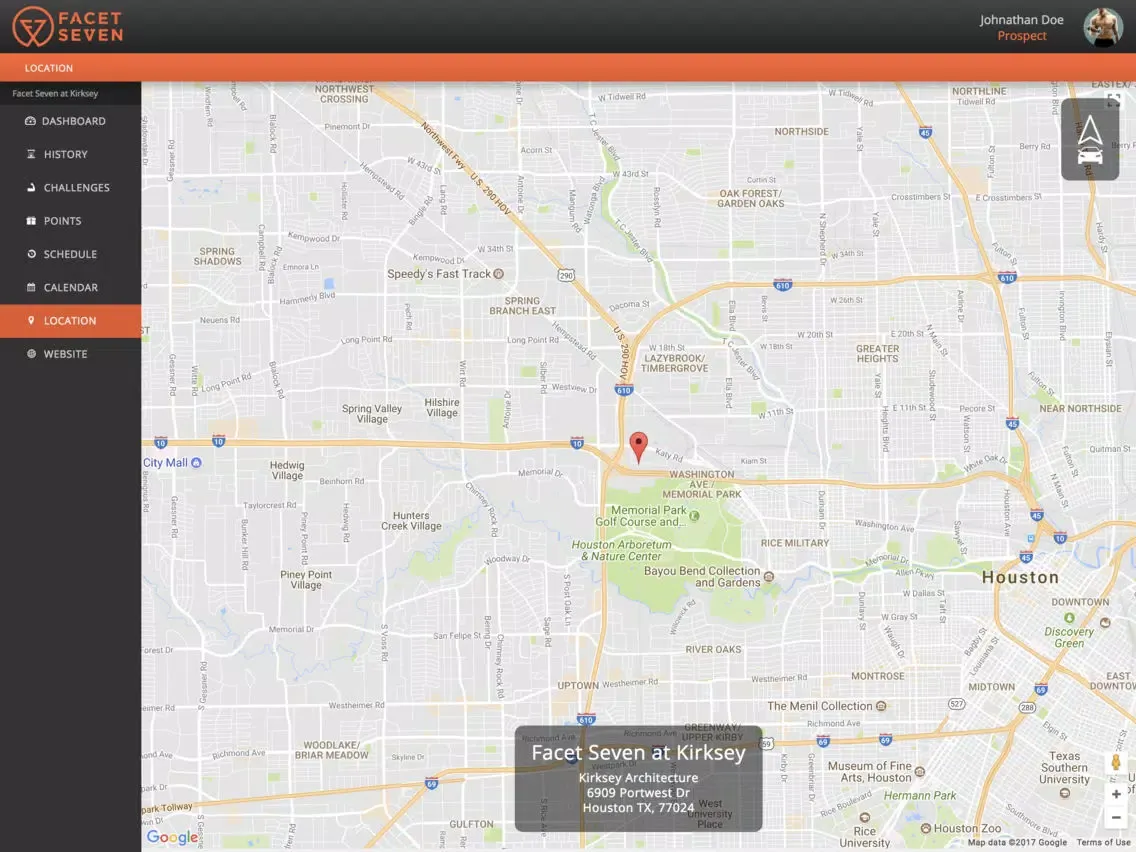Screen dimensions: 1136x852
Task: Click the Facet Seven logo
Action: coord(67,26)
